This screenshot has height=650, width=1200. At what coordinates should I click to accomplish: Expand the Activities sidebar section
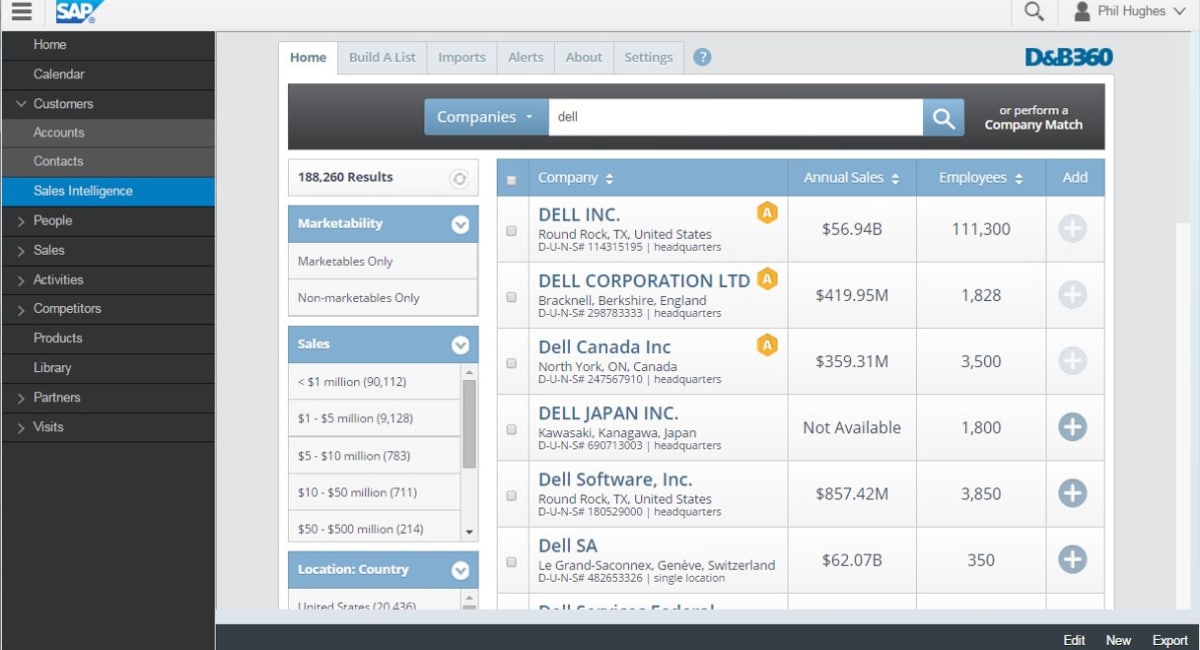tap(21, 280)
